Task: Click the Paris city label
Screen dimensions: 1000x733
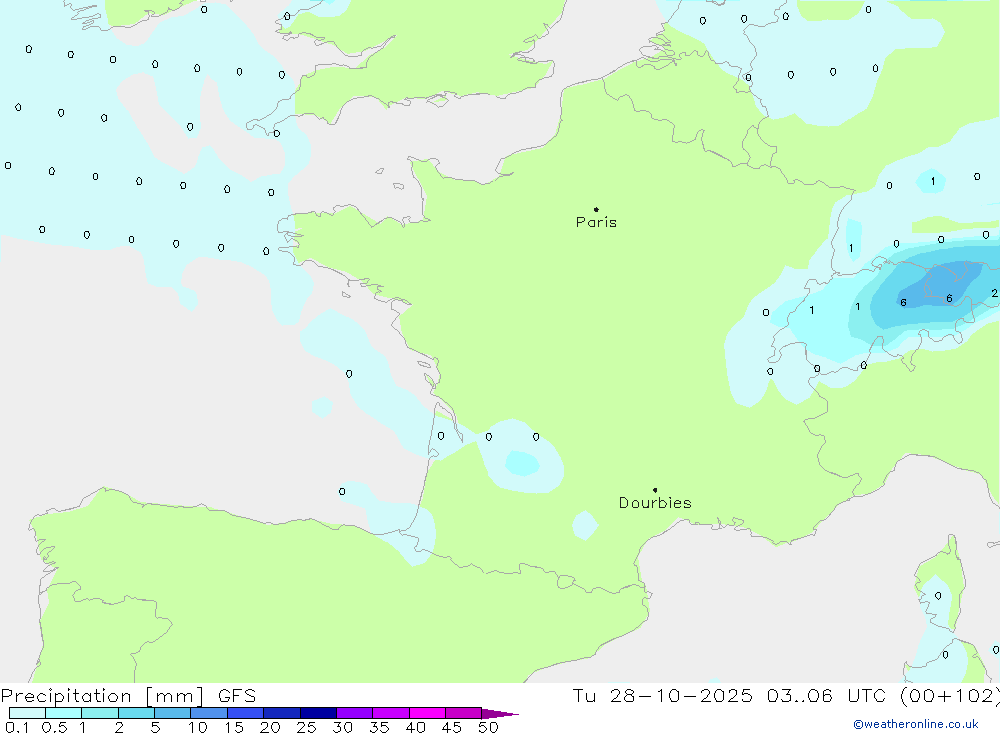Action: tap(596, 222)
